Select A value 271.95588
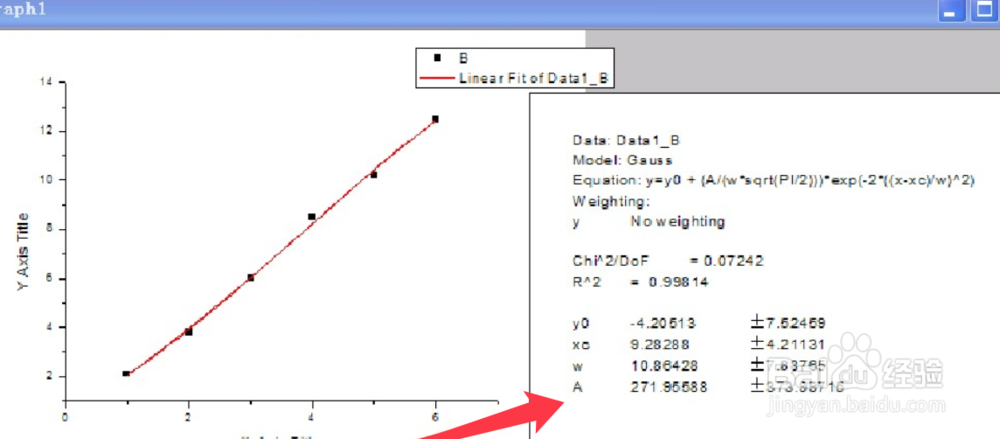1000x439 pixels. [668, 387]
